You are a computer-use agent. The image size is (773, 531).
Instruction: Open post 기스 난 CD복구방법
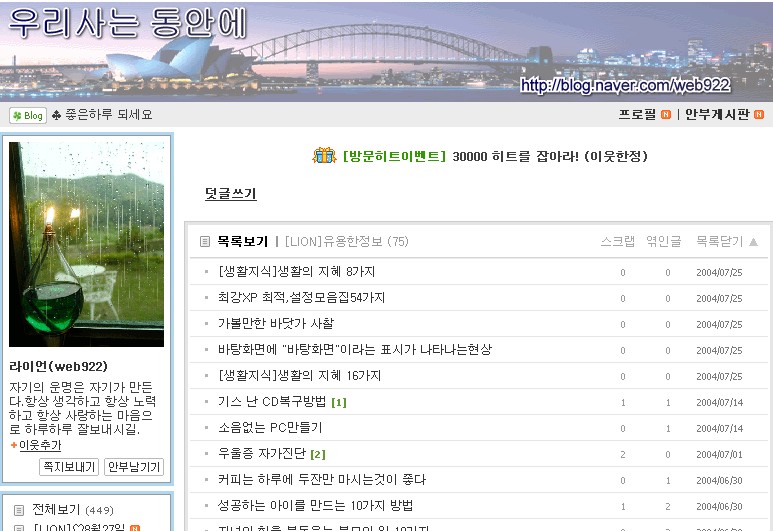[271, 402]
